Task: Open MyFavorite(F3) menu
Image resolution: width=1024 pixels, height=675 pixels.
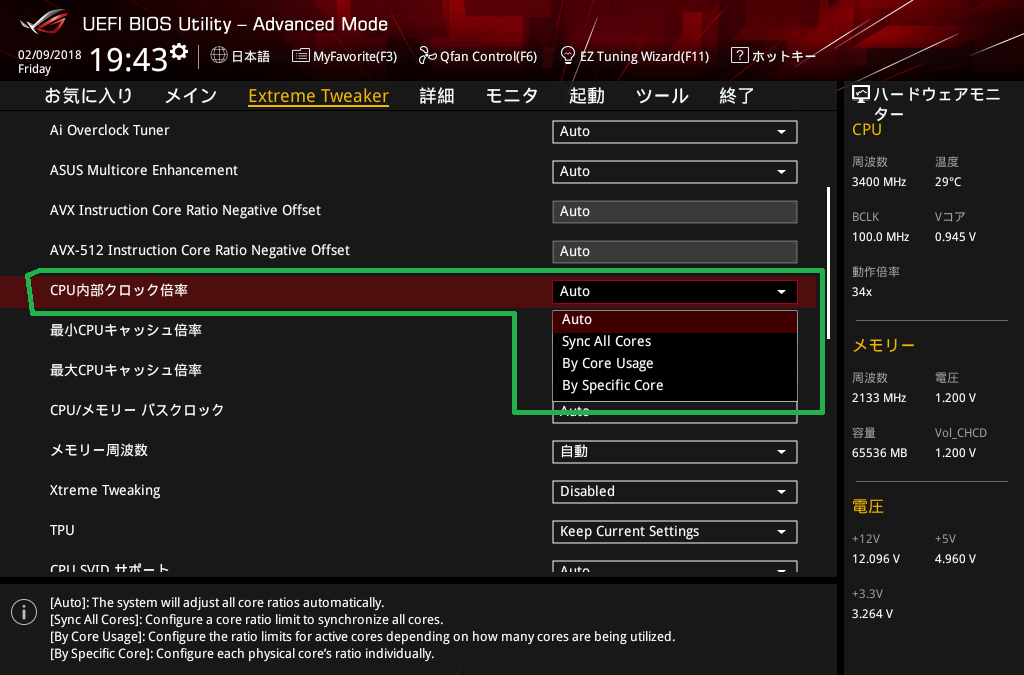Action: pos(345,56)
